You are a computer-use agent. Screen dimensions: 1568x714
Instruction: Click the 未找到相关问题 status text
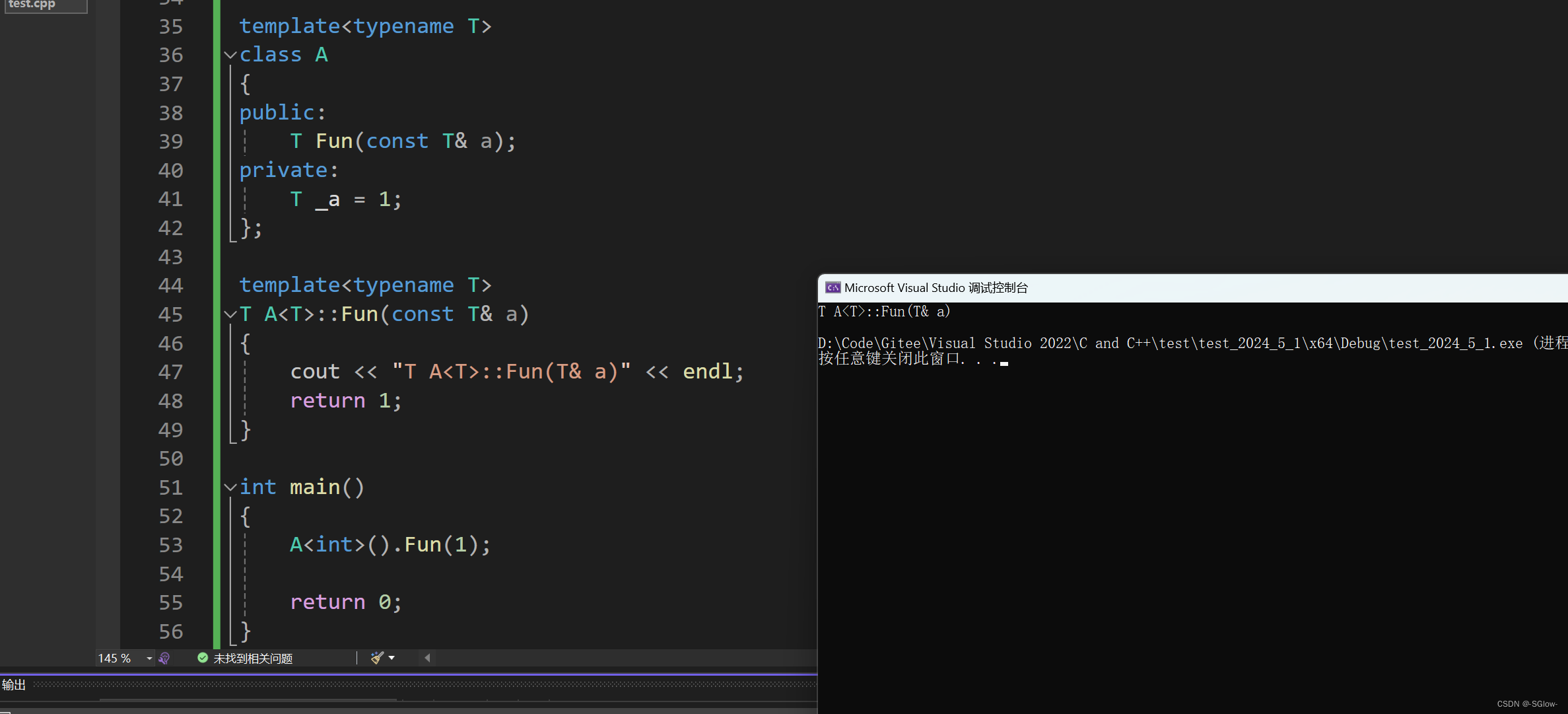pos(253,659)
